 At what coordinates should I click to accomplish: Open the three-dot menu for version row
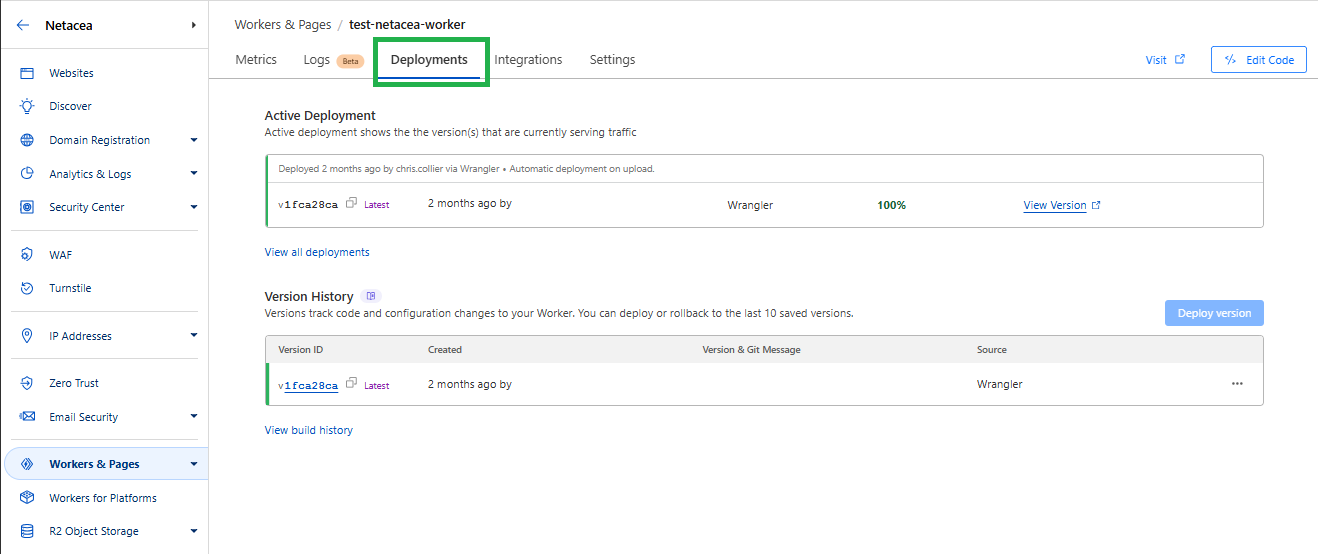click(x=1237, y=384)
